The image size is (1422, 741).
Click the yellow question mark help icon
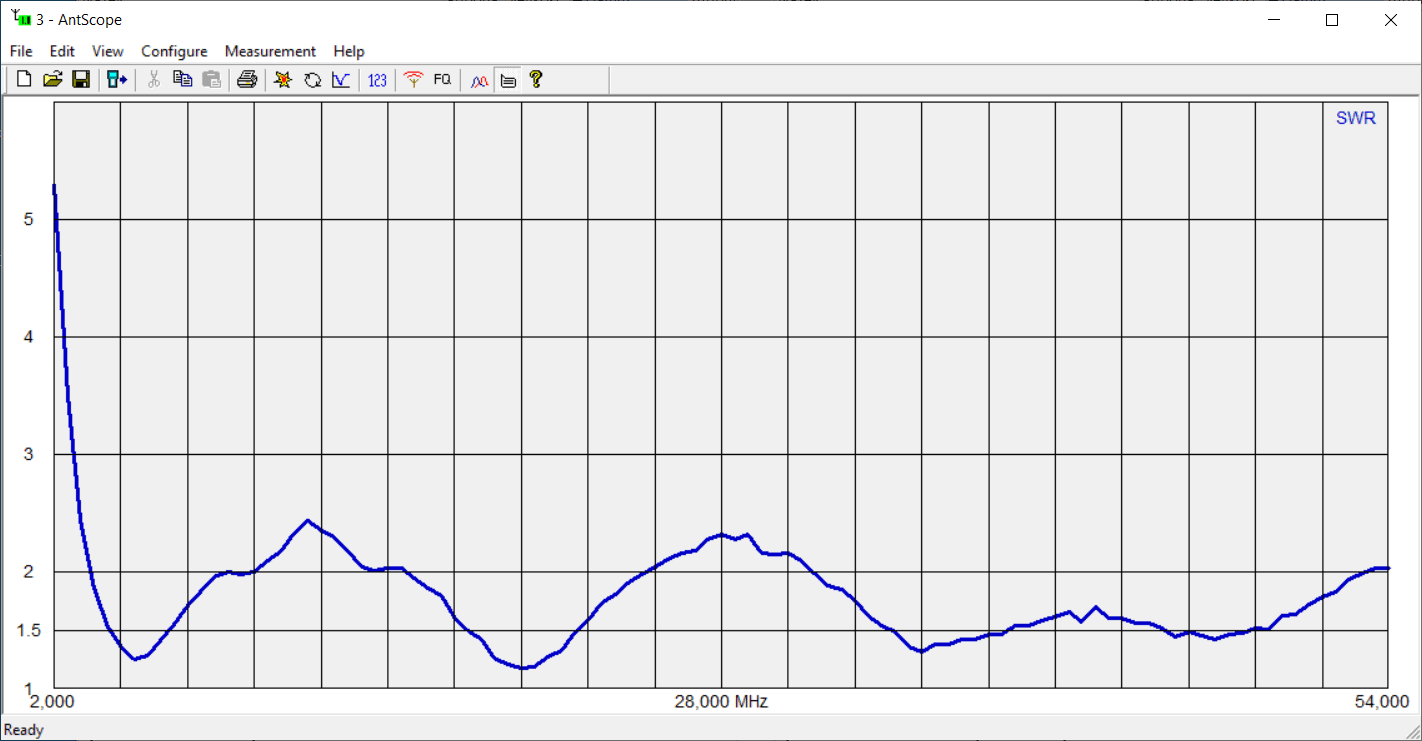[x=536, y=80]
